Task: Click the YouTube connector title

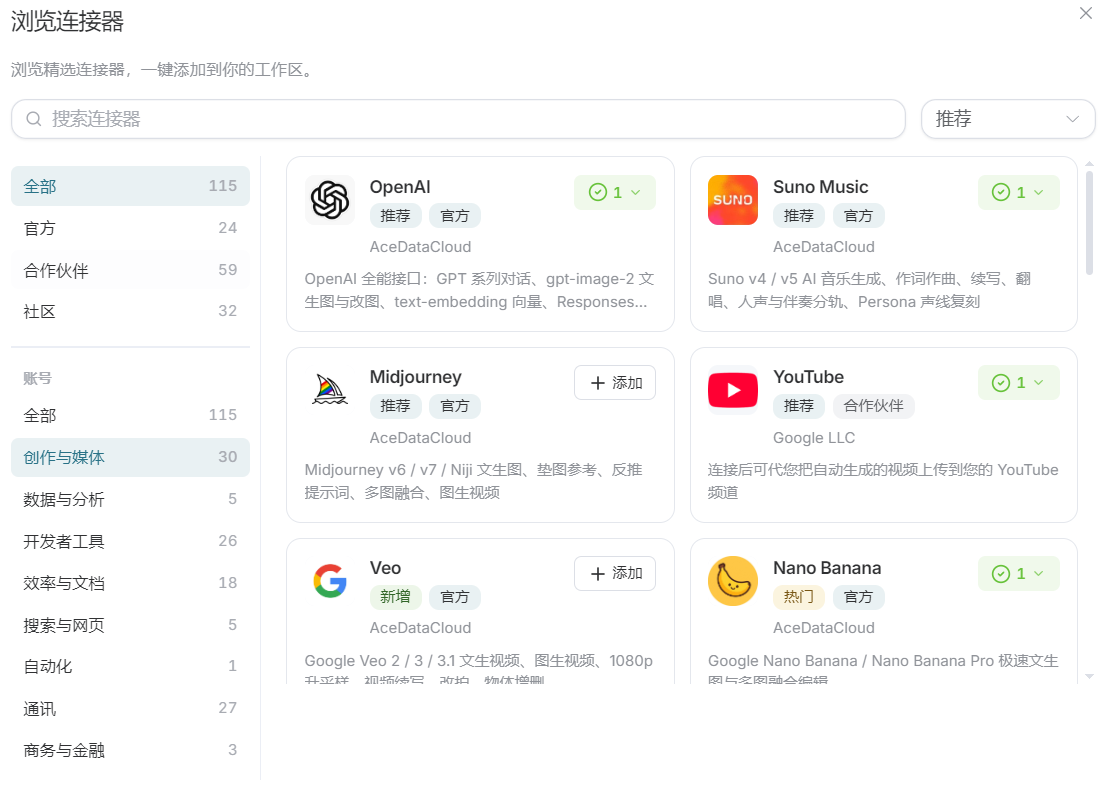Action: click(808, 377)
